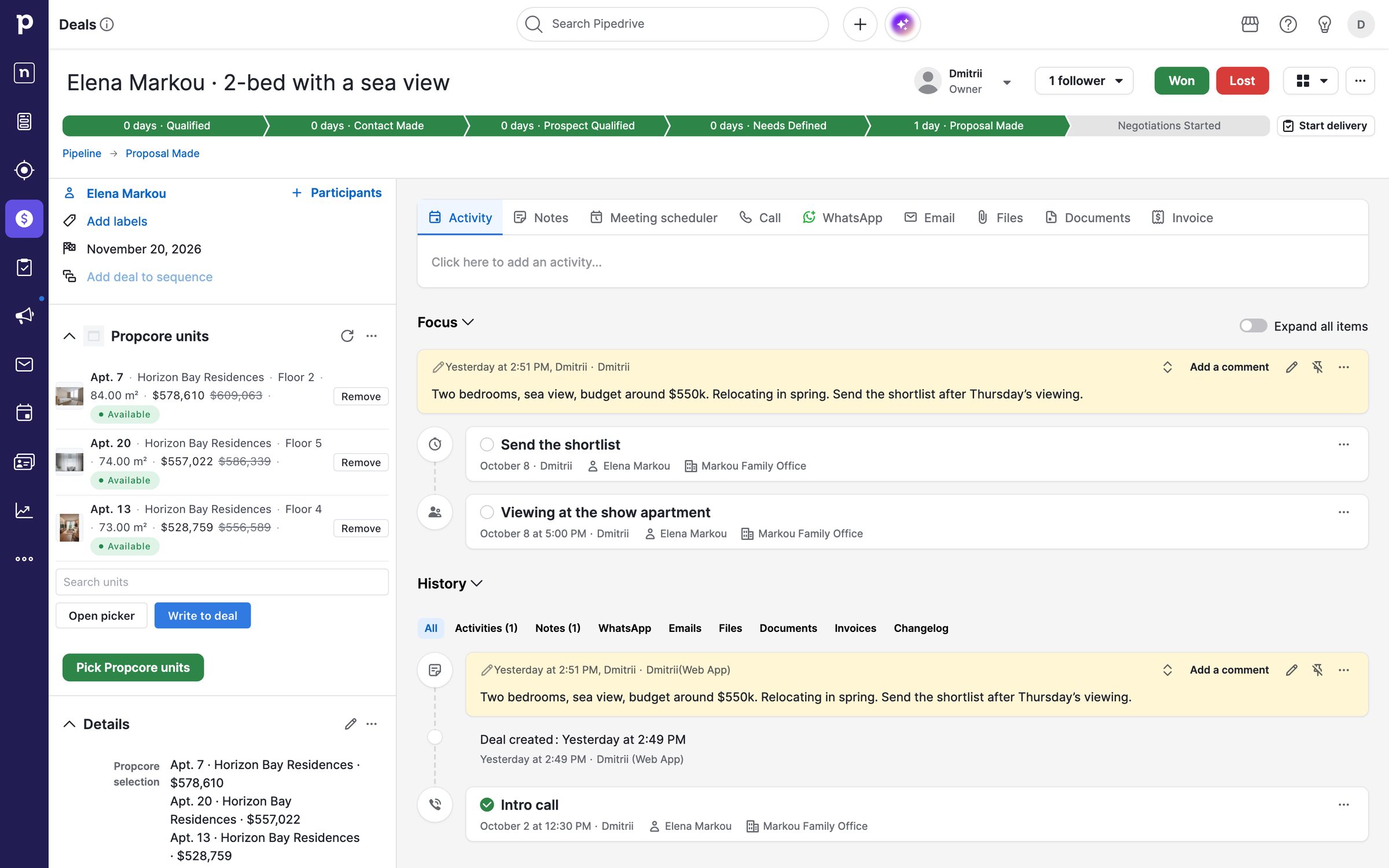Filter history by Changelog
Screen dimensions: 1389x868
click(921, 628)
